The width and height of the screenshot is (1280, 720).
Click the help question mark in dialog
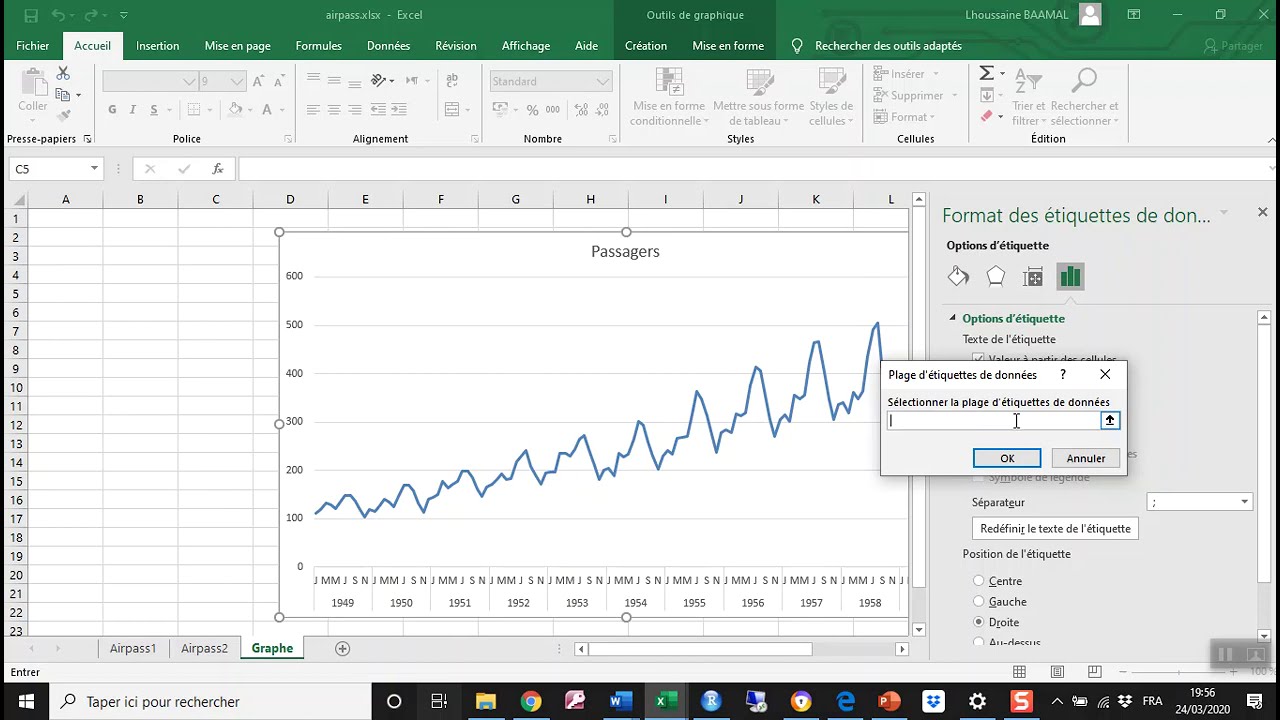tap(1063, 374)
